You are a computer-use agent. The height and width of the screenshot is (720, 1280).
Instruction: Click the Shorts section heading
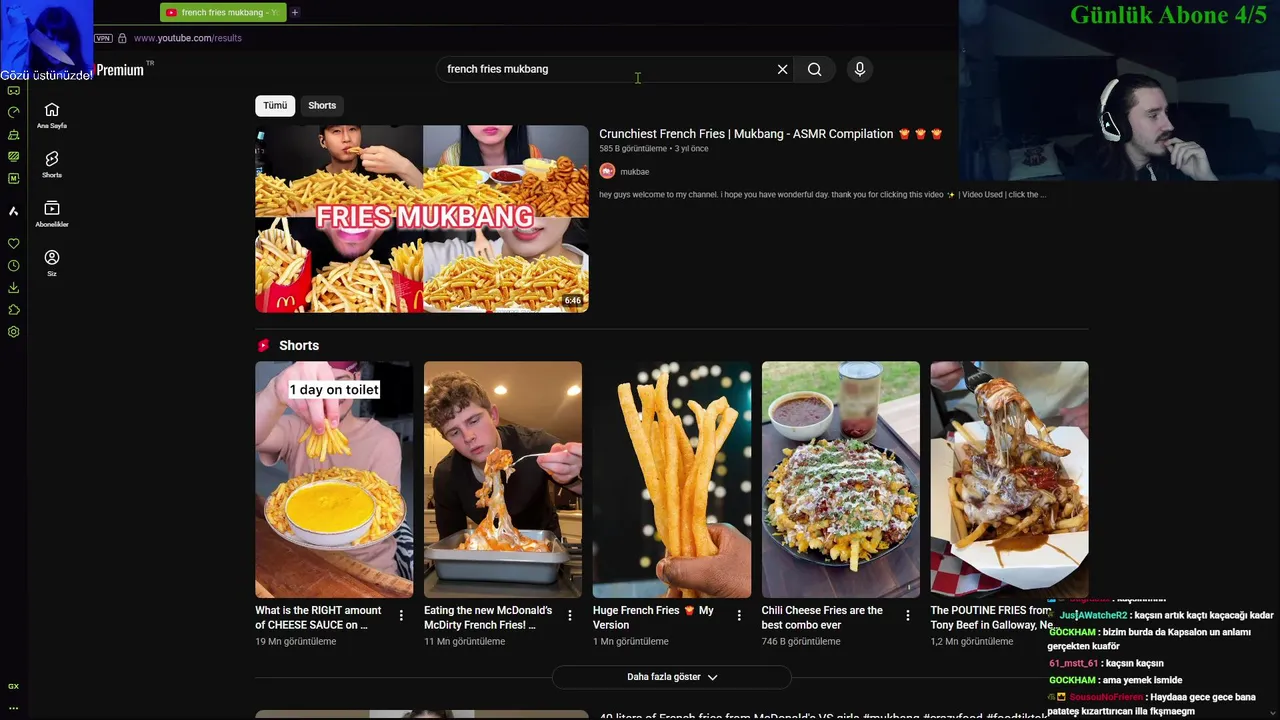(299, 345)
